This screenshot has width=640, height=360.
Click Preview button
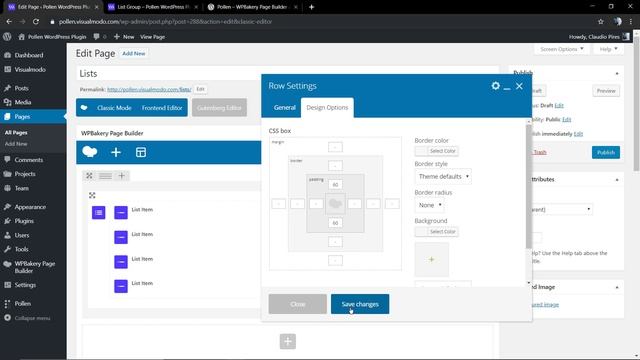coord(606,91)
